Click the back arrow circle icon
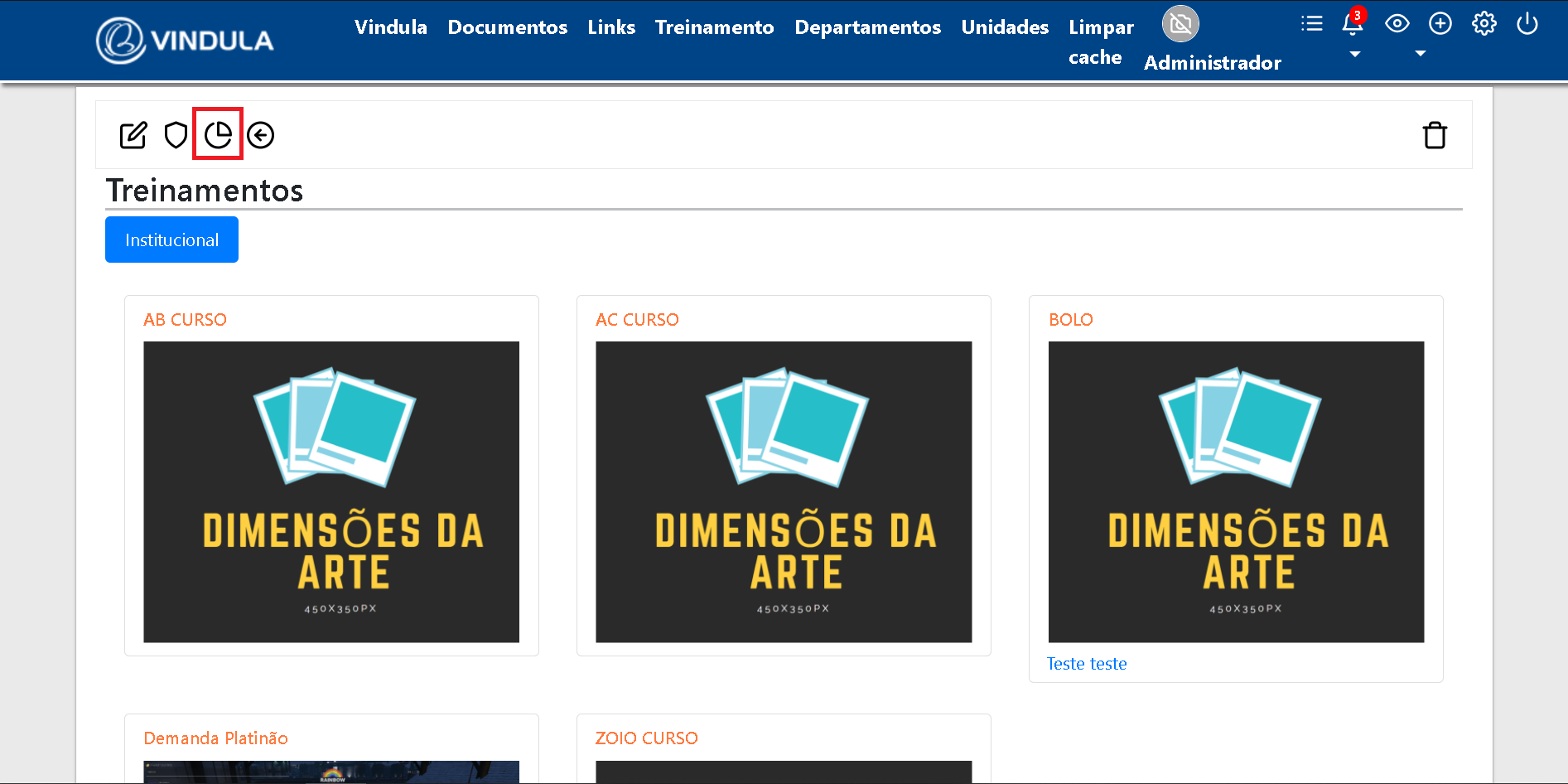 (x=261, y=135)
